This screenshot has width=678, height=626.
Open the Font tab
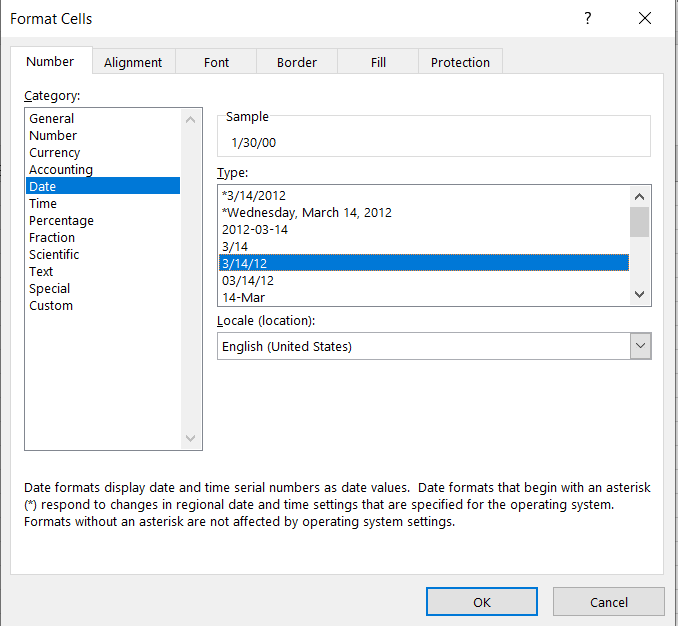[x=216, y=62]
